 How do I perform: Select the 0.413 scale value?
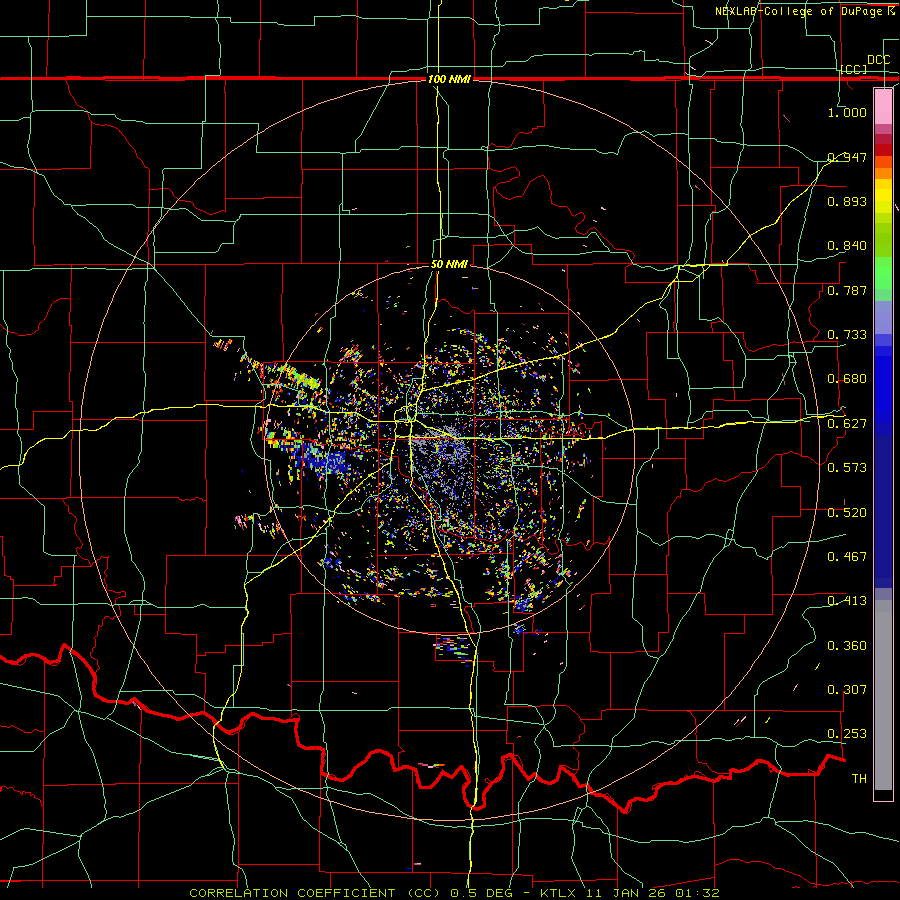[x=847, y=601]
